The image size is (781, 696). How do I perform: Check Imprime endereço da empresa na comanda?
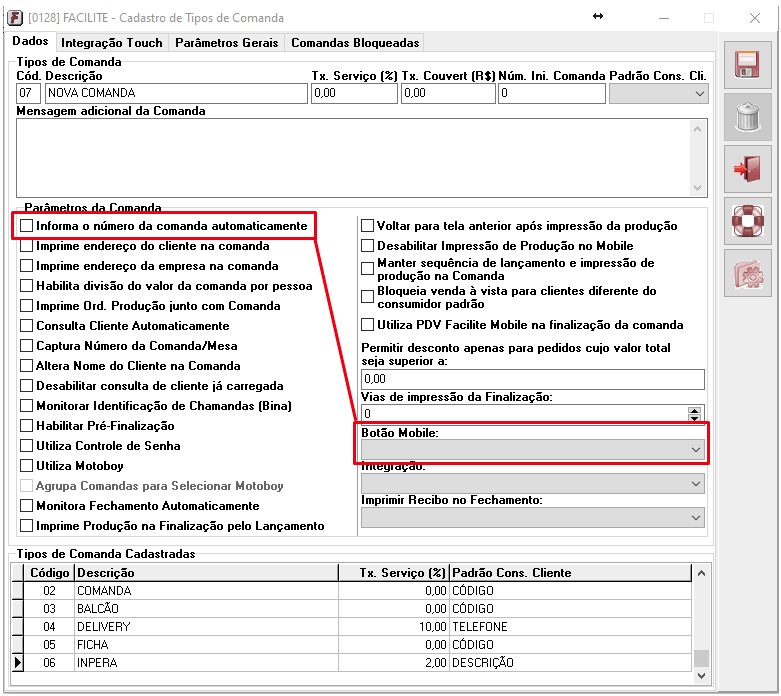pos(26,266)
